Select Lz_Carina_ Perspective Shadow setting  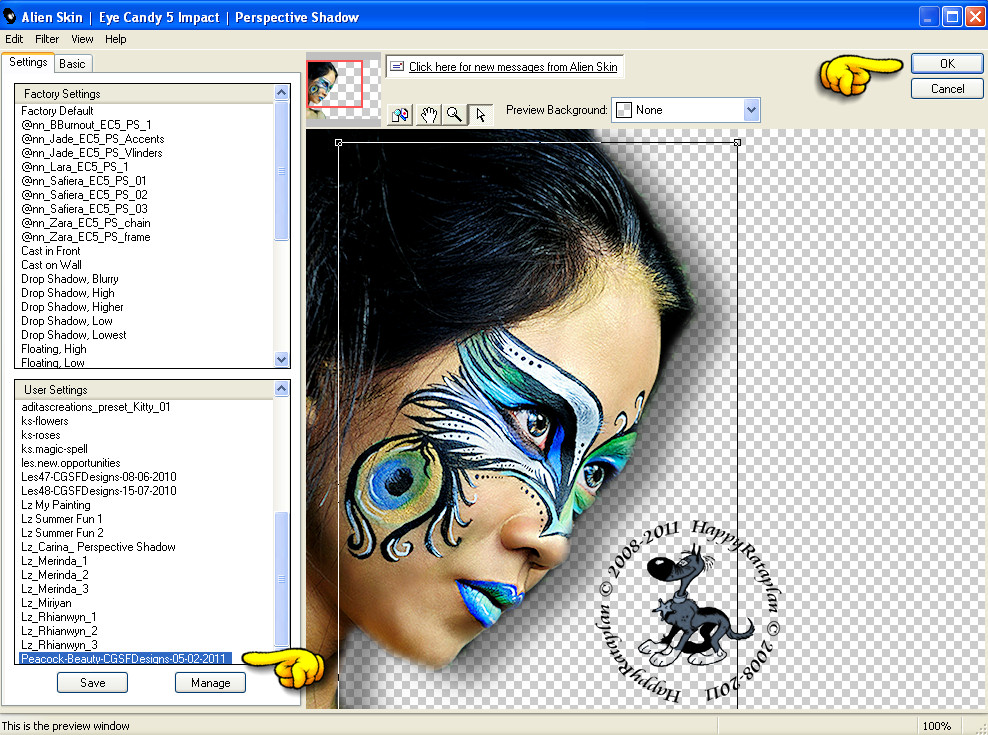(x=98, y=547)
